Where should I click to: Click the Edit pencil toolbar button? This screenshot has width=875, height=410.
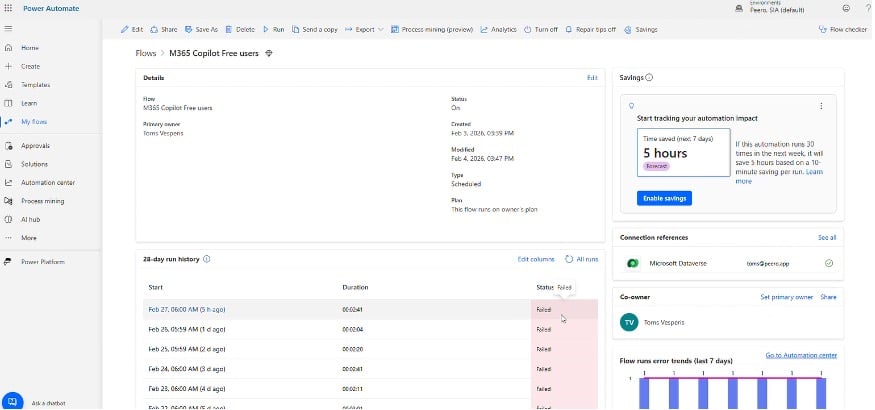pyautogui.click(x=131, y=30)
